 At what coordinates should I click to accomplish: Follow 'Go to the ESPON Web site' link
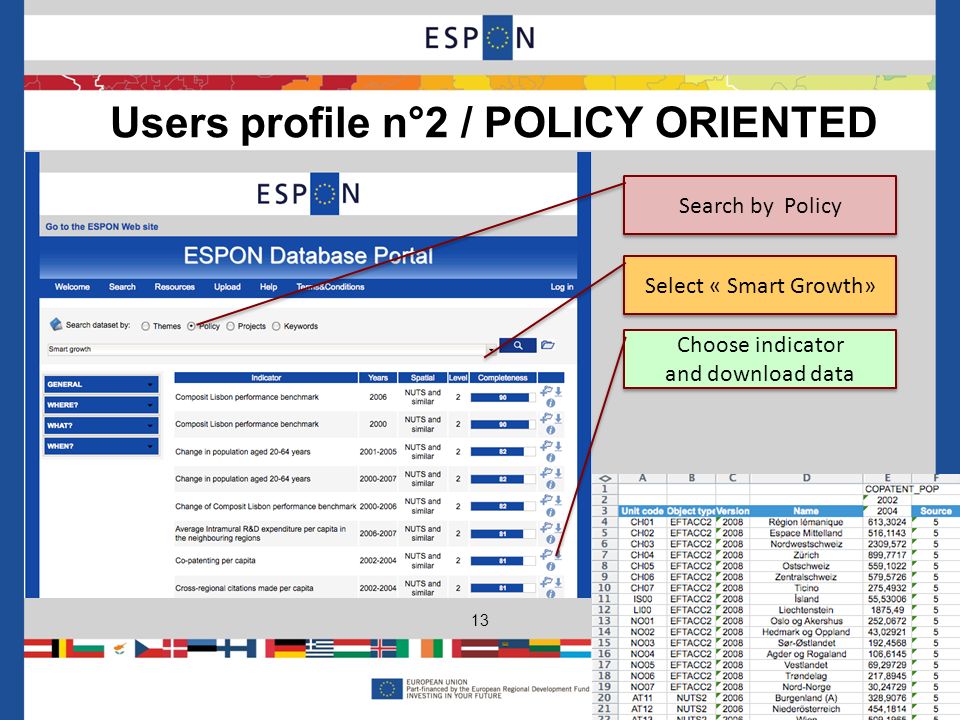pos(102,227)
